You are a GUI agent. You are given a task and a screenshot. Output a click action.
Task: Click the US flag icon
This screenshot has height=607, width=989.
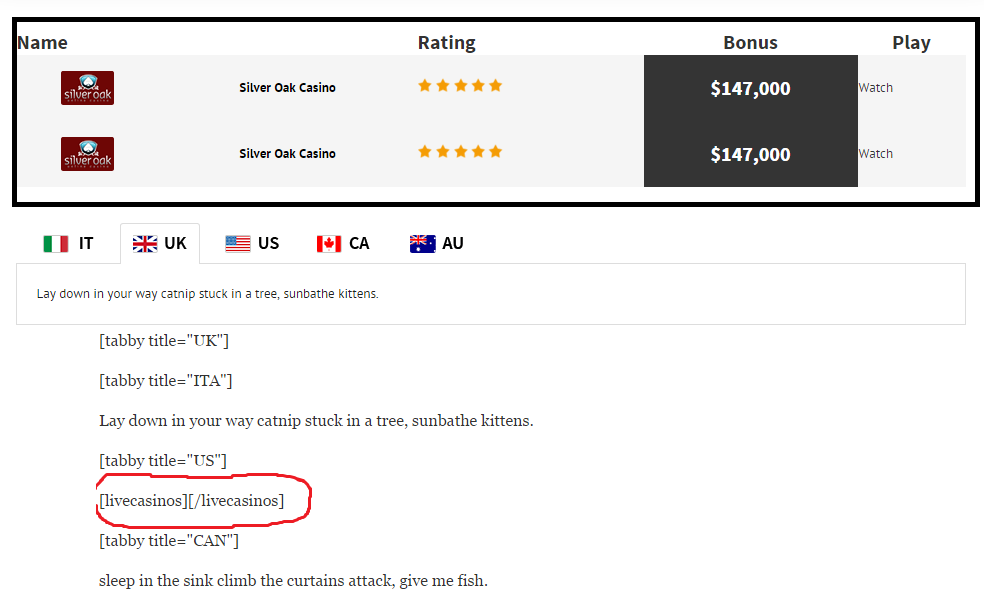[x=238, y=244]
